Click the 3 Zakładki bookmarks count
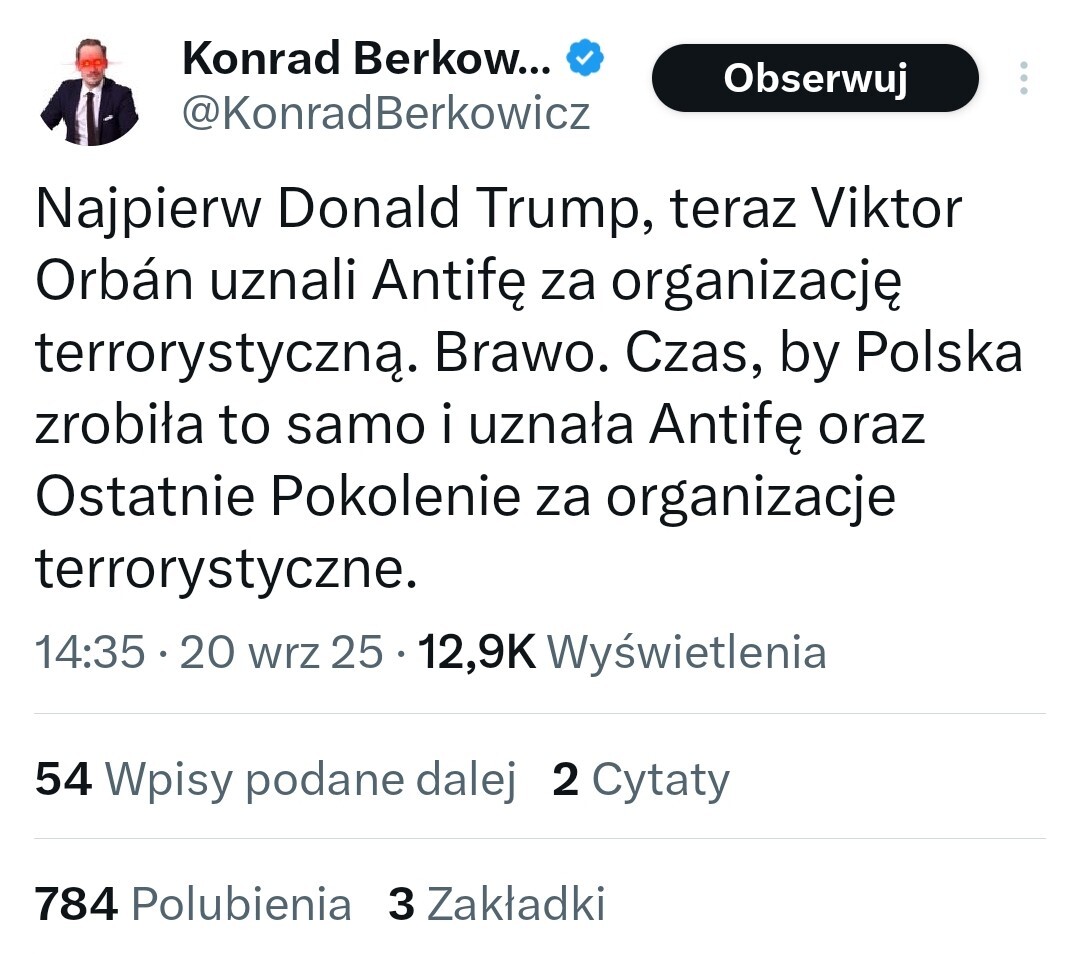 coord(497,904)
